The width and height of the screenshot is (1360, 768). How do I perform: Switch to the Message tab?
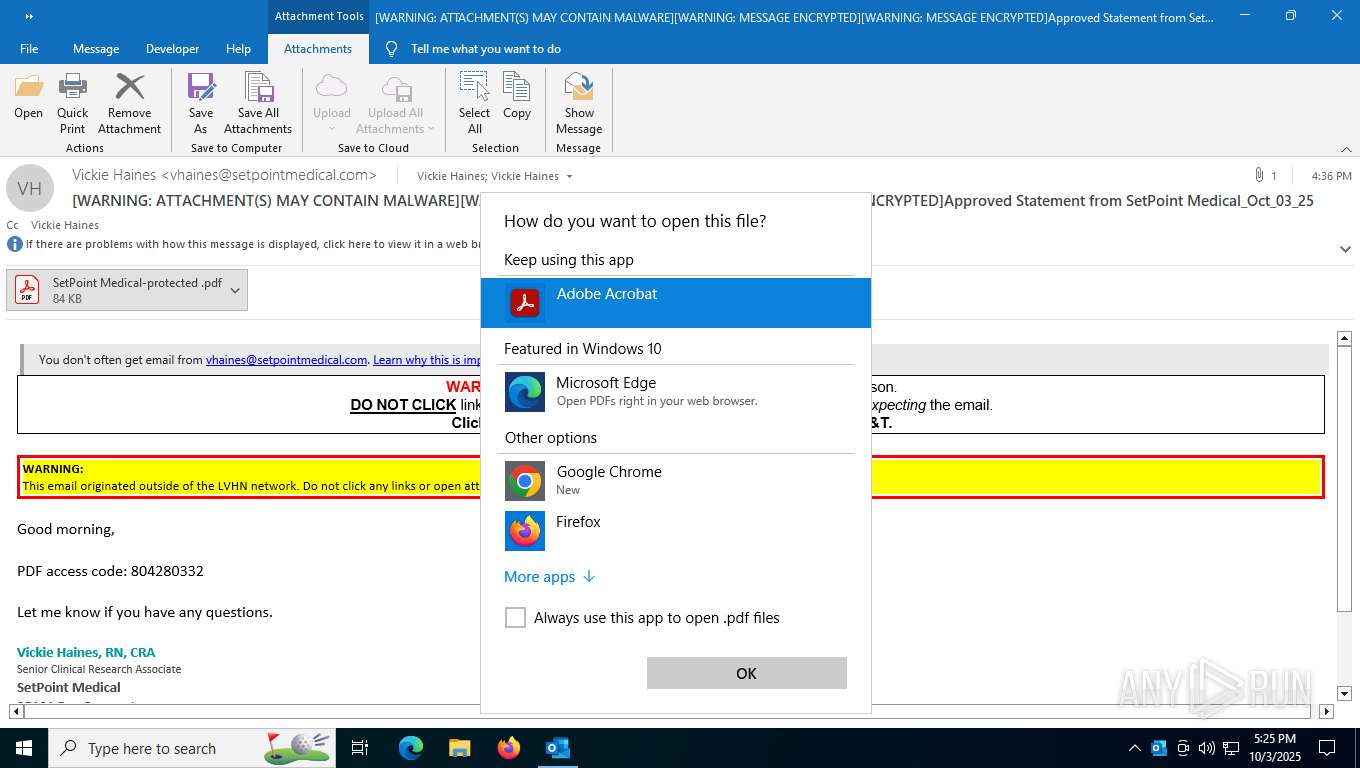[96, 49]
